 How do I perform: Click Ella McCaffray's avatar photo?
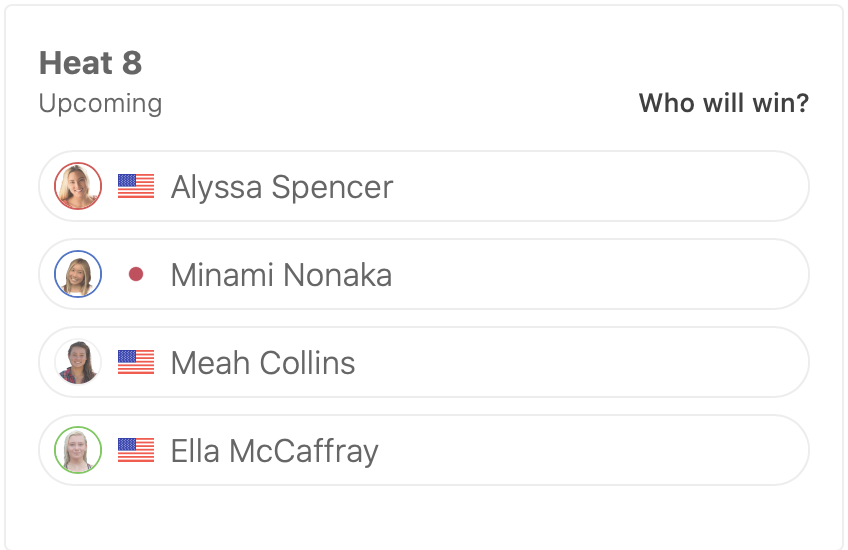click(x=78, y=450)
